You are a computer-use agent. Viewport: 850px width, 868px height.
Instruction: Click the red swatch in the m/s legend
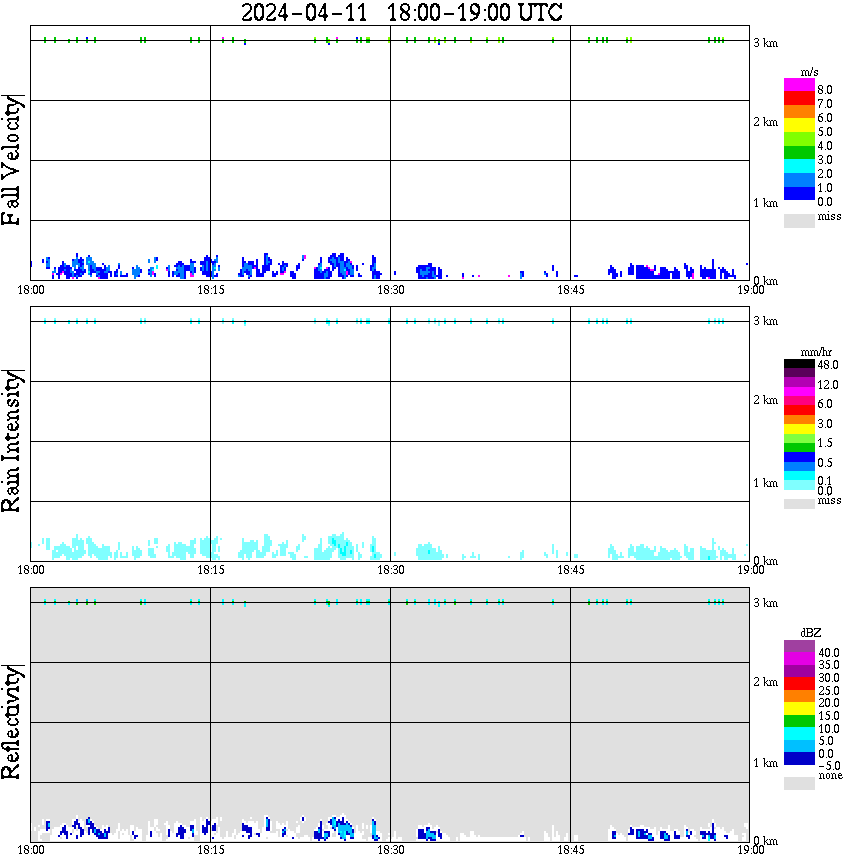tap(799, 99)
